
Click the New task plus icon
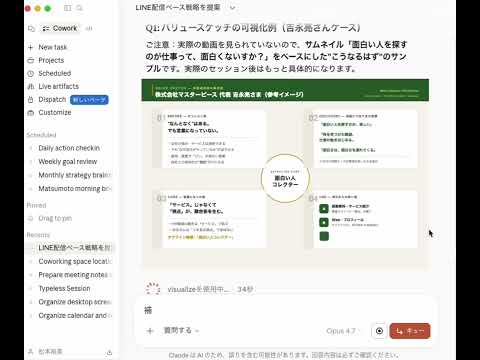tap(31, 48)
